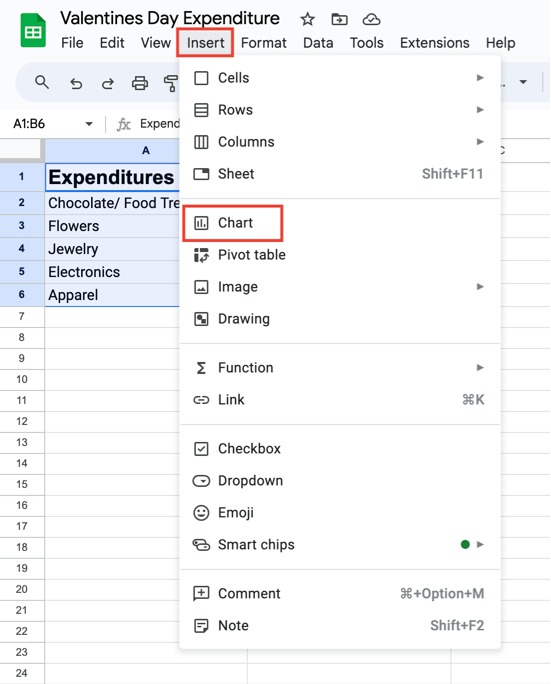551x684 pixels.
Task: Expand the Rows submenu
Action: [340, 110]
